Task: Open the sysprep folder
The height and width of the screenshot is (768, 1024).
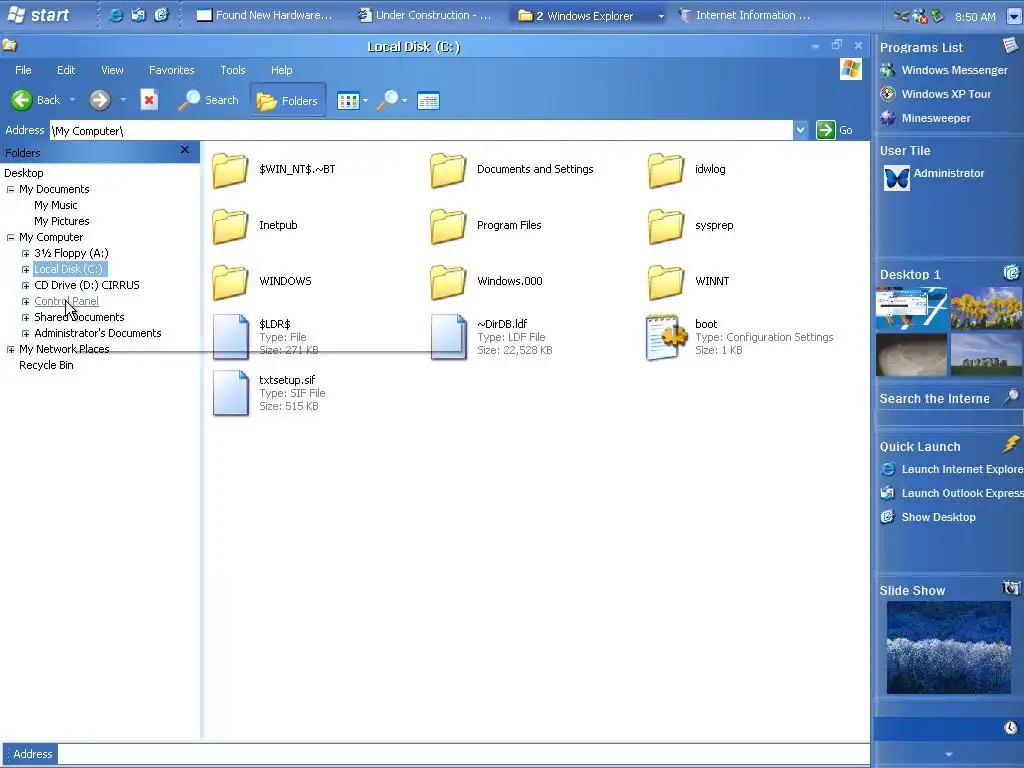Action: (x=691, y=226)
